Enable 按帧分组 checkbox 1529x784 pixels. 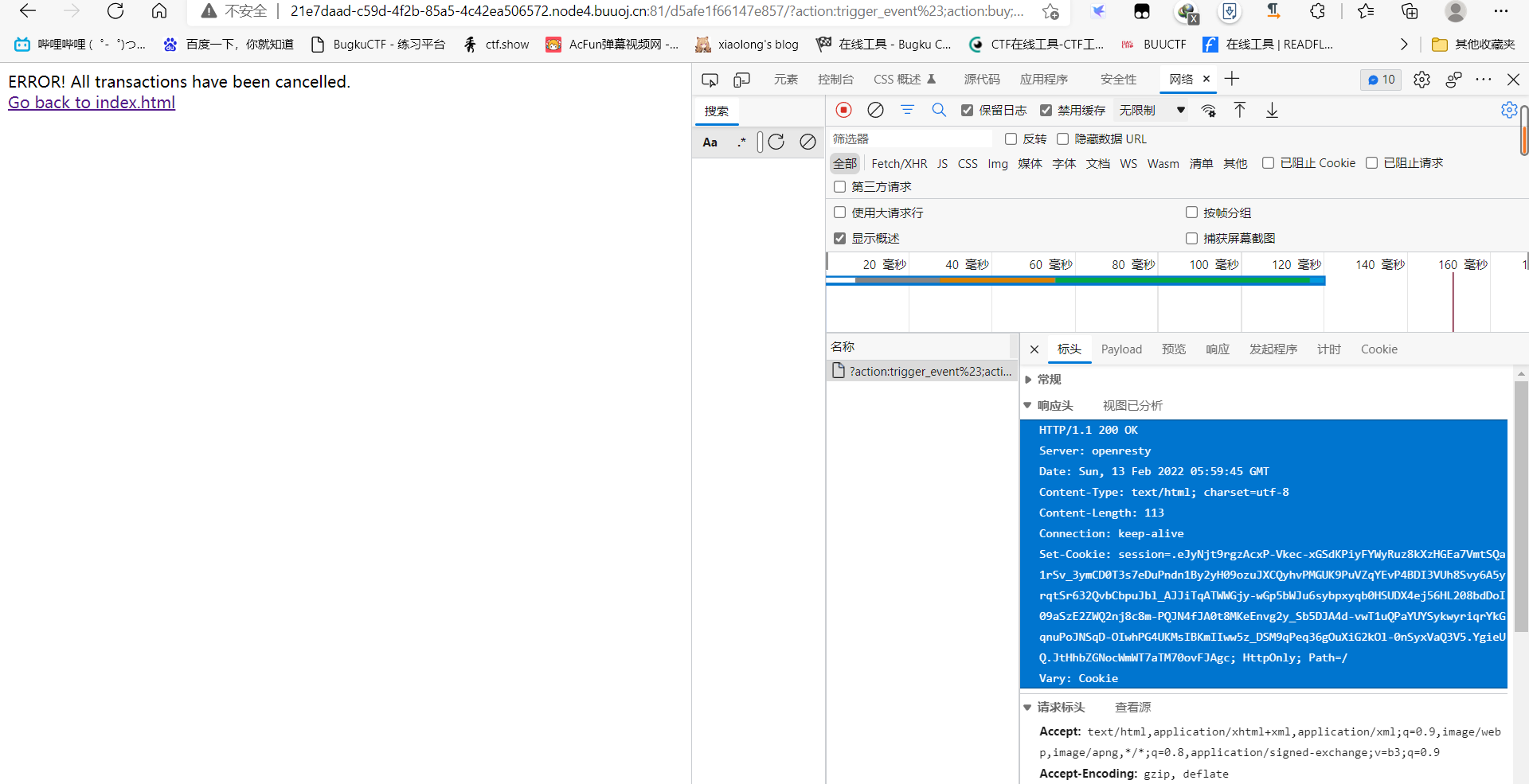1191,213
